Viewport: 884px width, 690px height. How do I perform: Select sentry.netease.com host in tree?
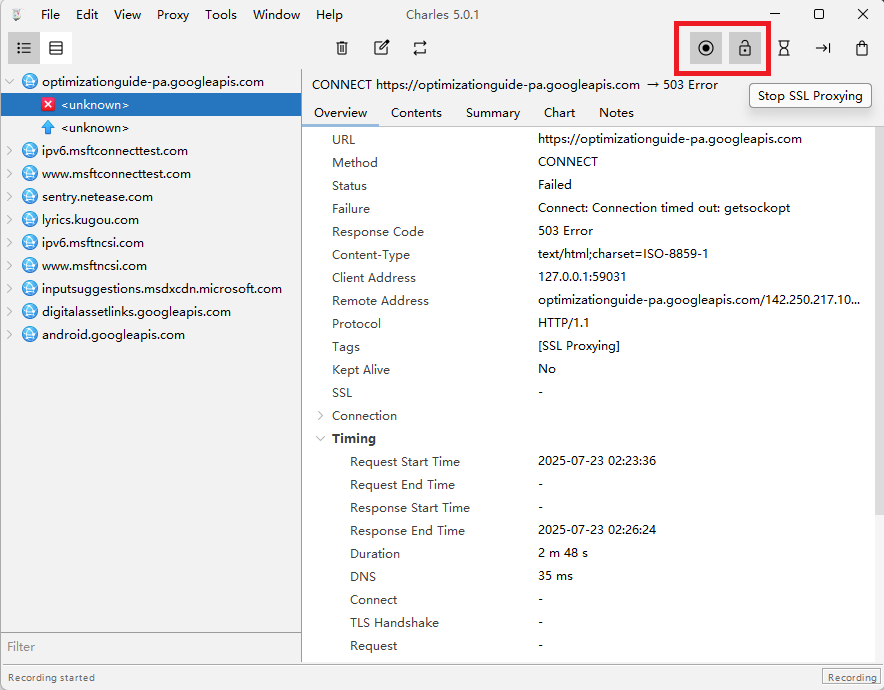pyautogui.click(x=97, y=197)
